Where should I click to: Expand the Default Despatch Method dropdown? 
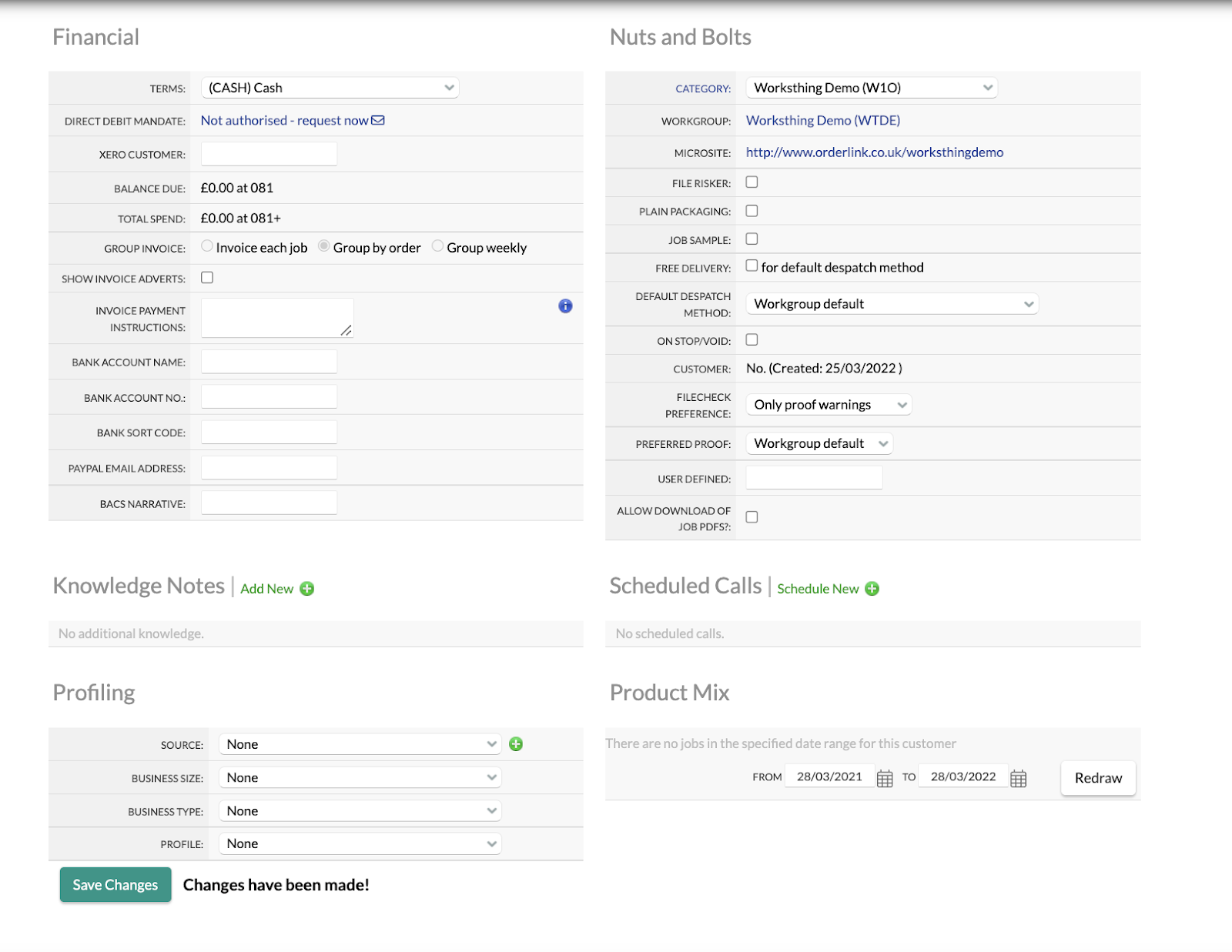[892, 304]
